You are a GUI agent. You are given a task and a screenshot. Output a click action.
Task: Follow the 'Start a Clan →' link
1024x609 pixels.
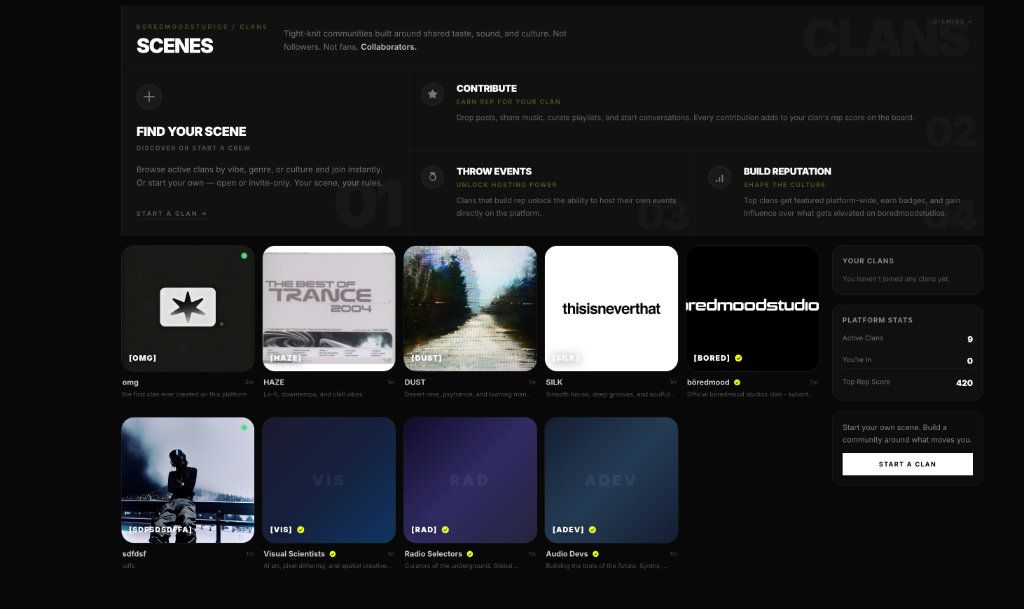(x=172, y=213)
